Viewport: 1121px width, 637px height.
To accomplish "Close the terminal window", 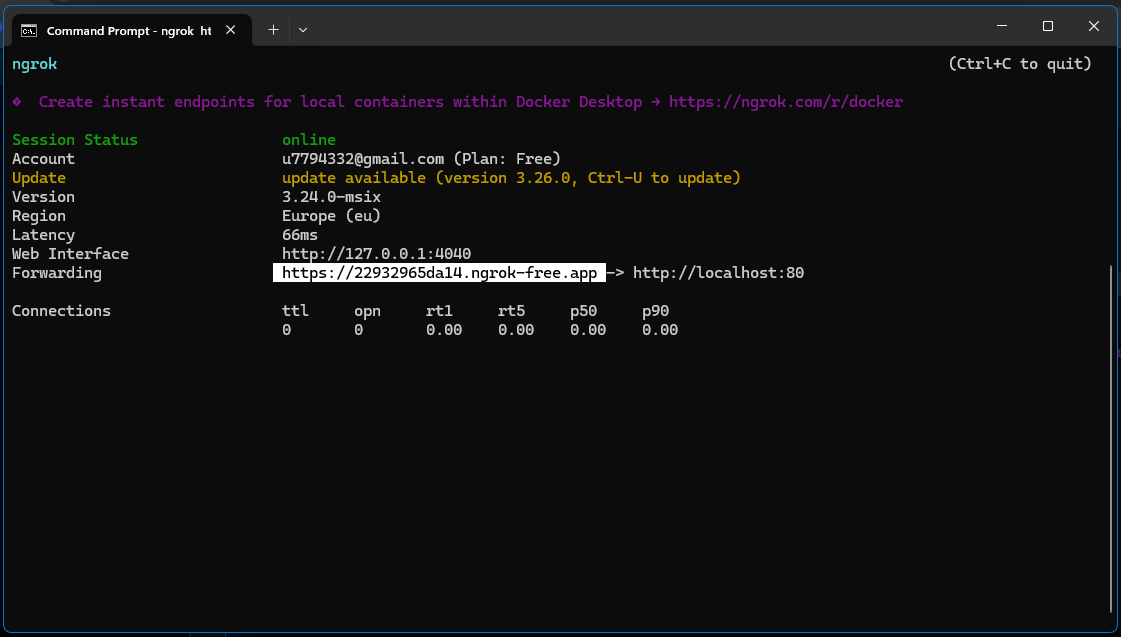I will (1093, 26).
